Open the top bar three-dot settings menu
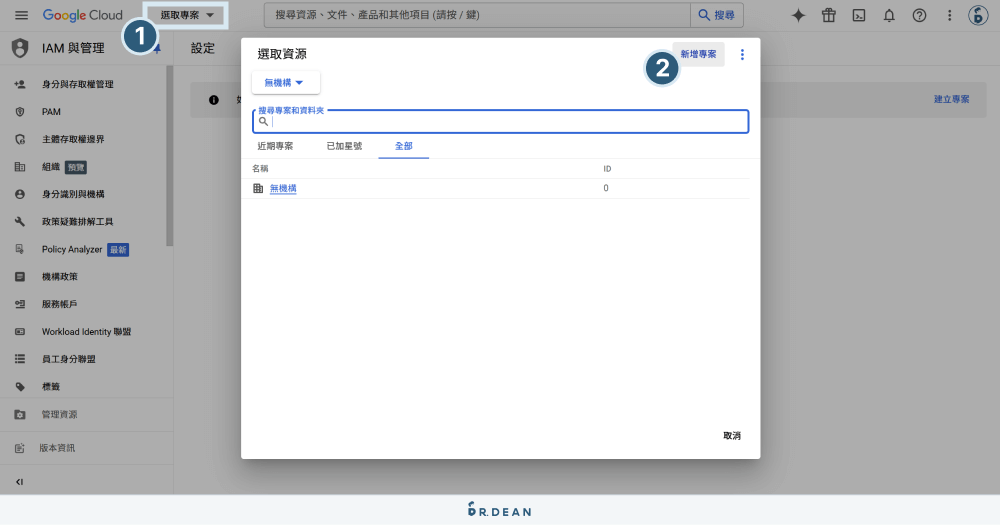This screenshot has width=1000, height=525. 949,15
